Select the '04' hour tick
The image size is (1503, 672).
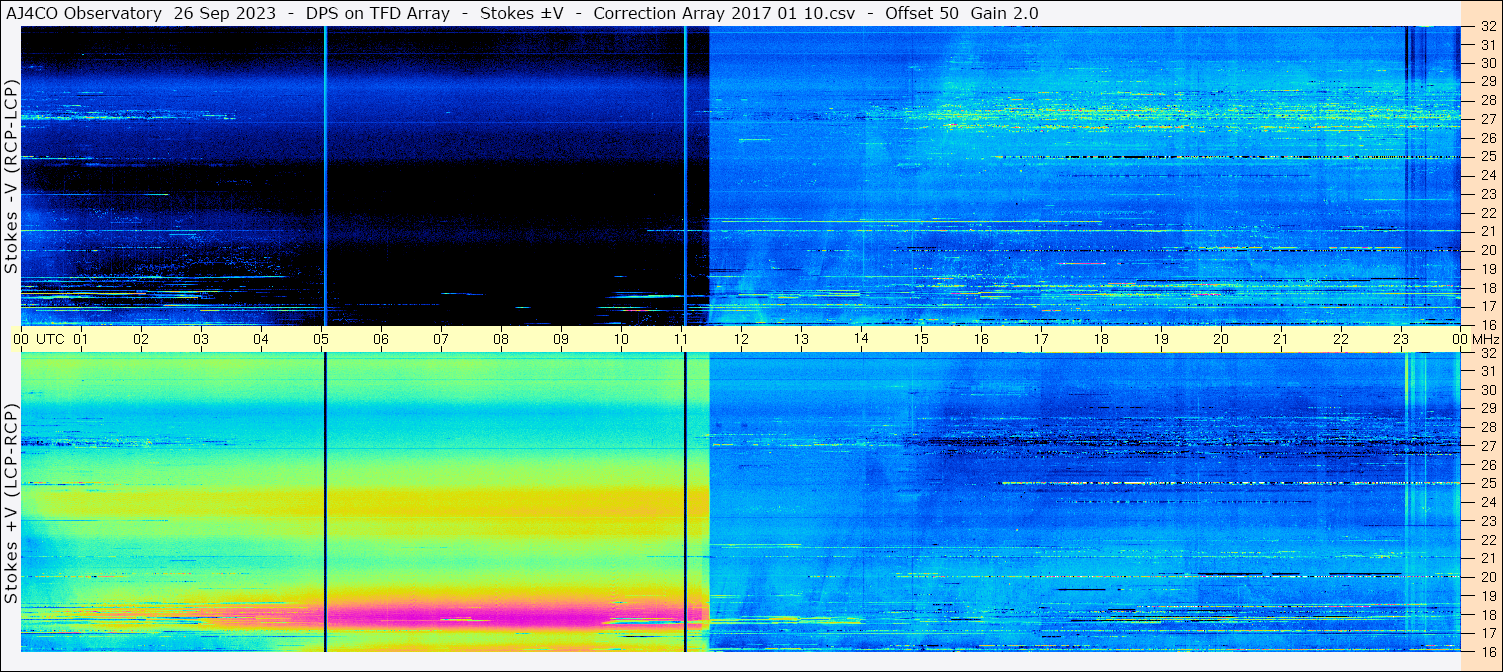[261, 339]
